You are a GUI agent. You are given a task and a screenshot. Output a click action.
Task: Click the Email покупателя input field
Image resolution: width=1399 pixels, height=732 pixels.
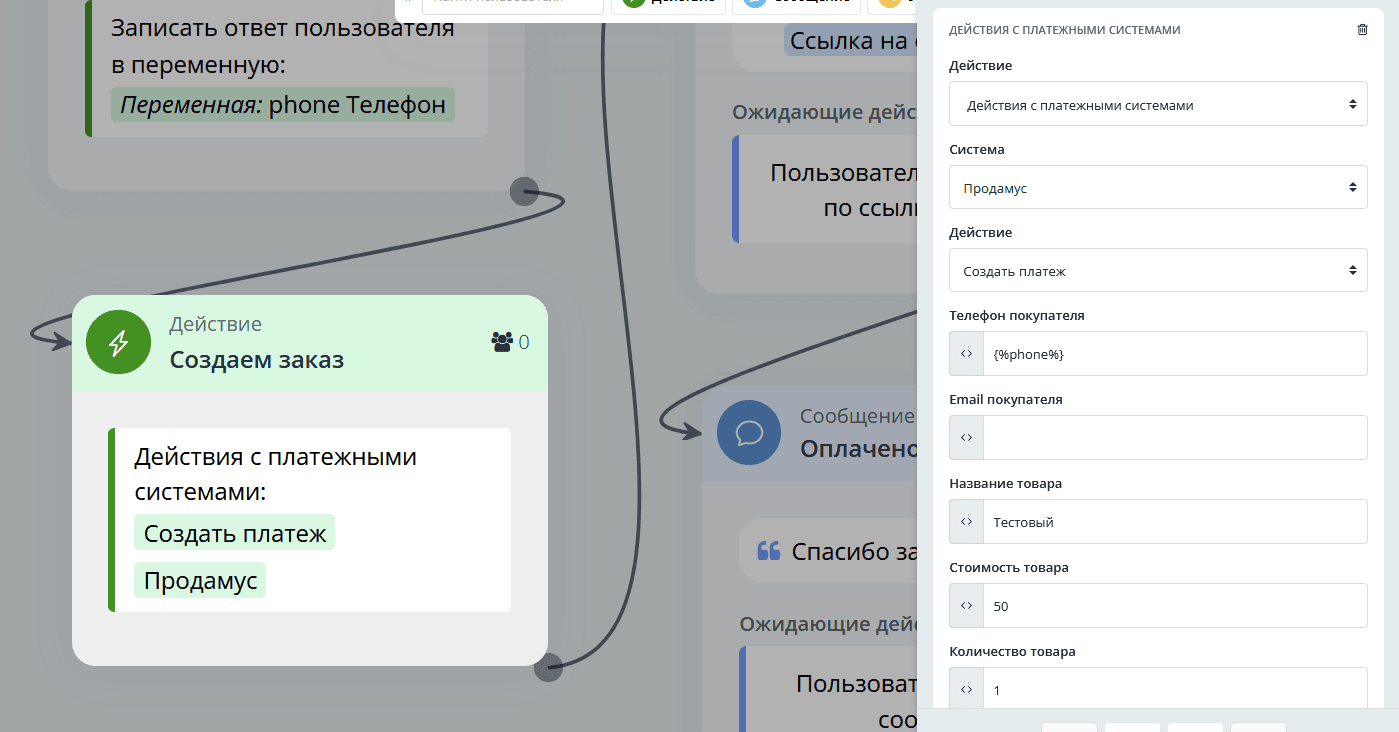[x=1174, y=438]
